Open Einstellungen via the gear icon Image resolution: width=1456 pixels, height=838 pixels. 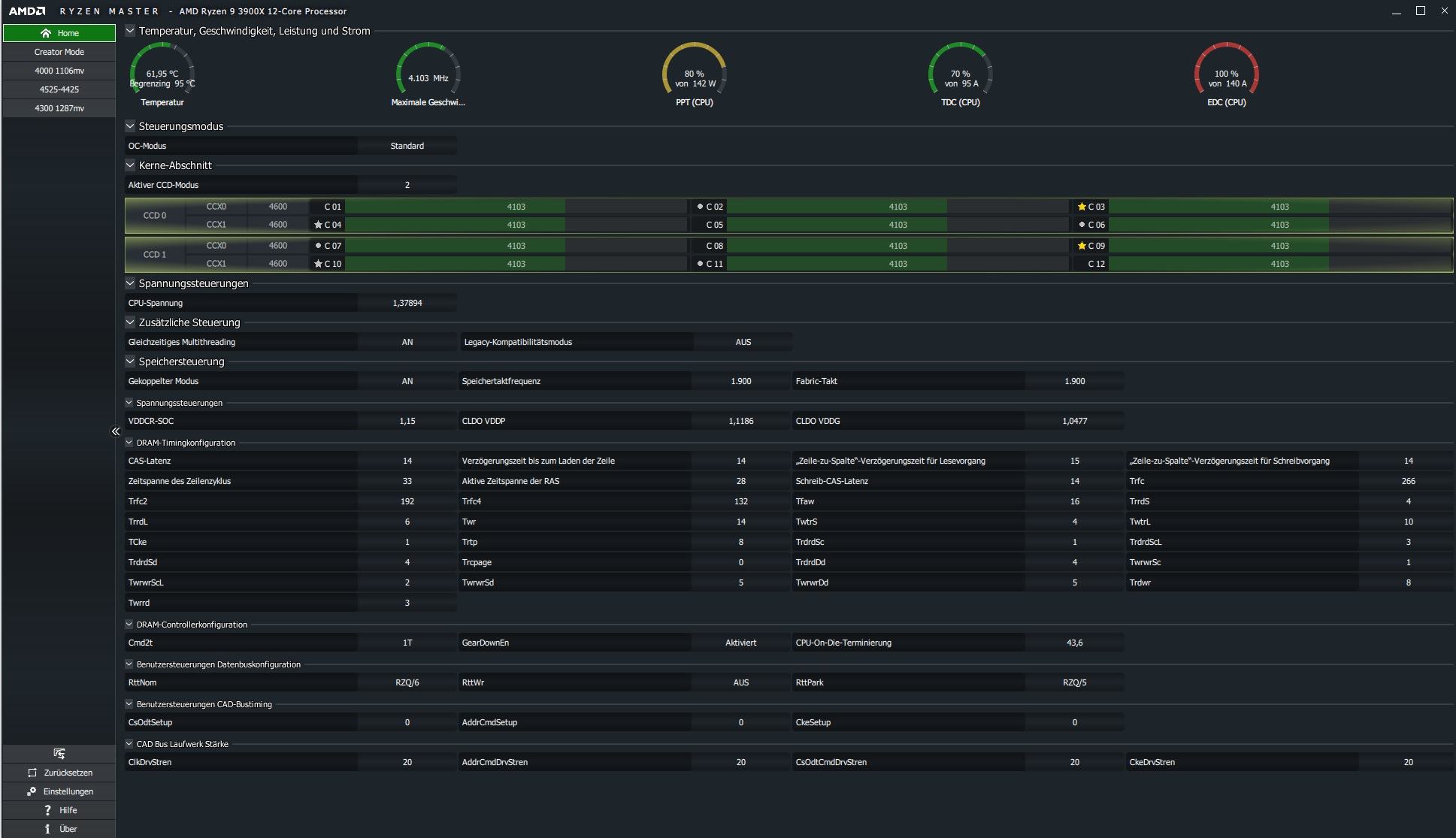click(x=32, y=791)
